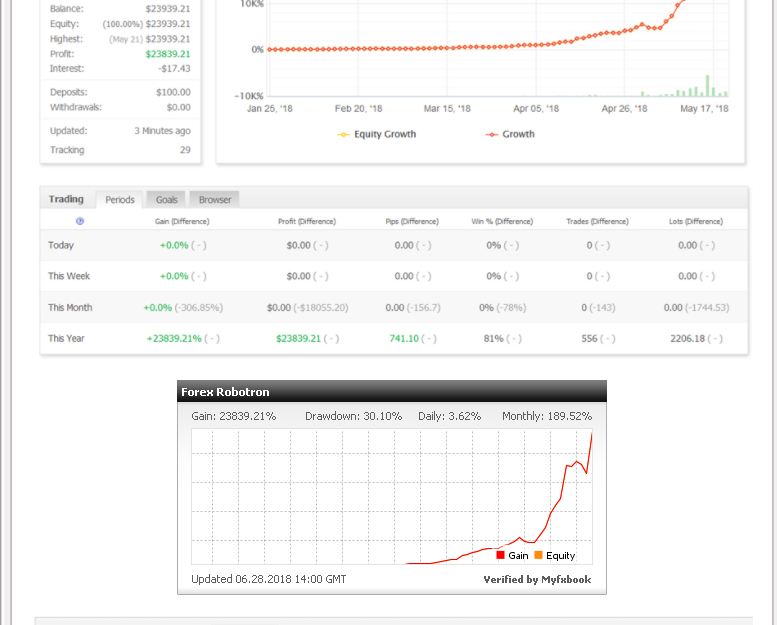Click the red Gain legend square

pyautogui.click(x=500, y=555)
